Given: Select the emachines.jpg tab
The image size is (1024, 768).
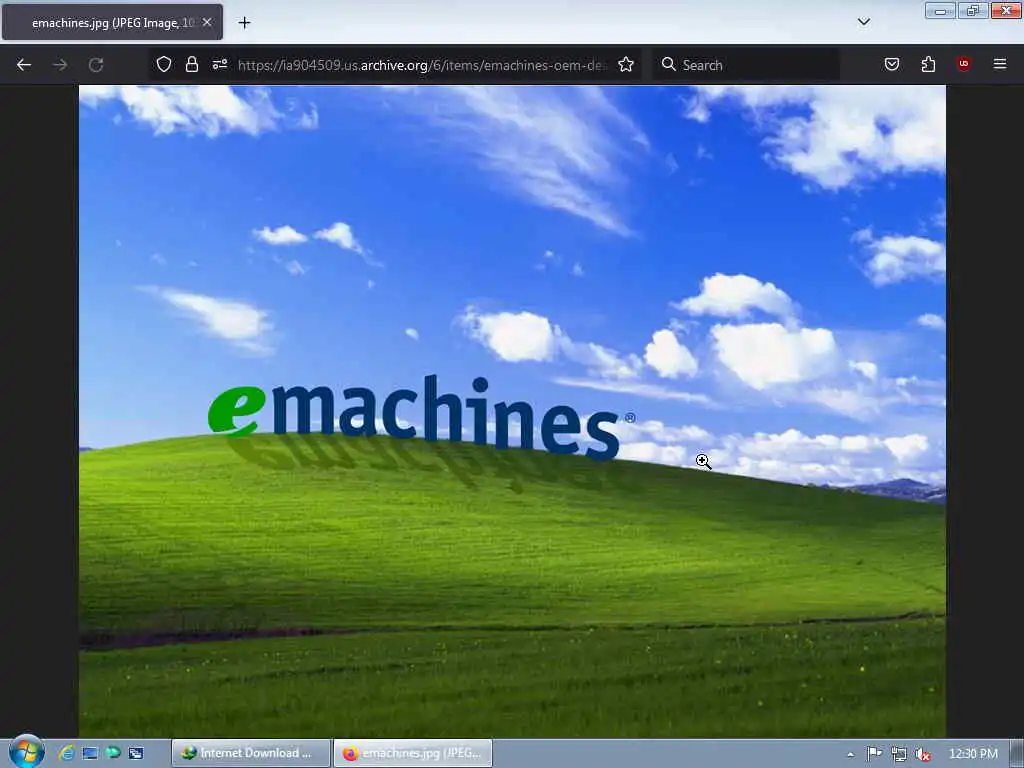Looking at the screenshot, I should 112,22.
